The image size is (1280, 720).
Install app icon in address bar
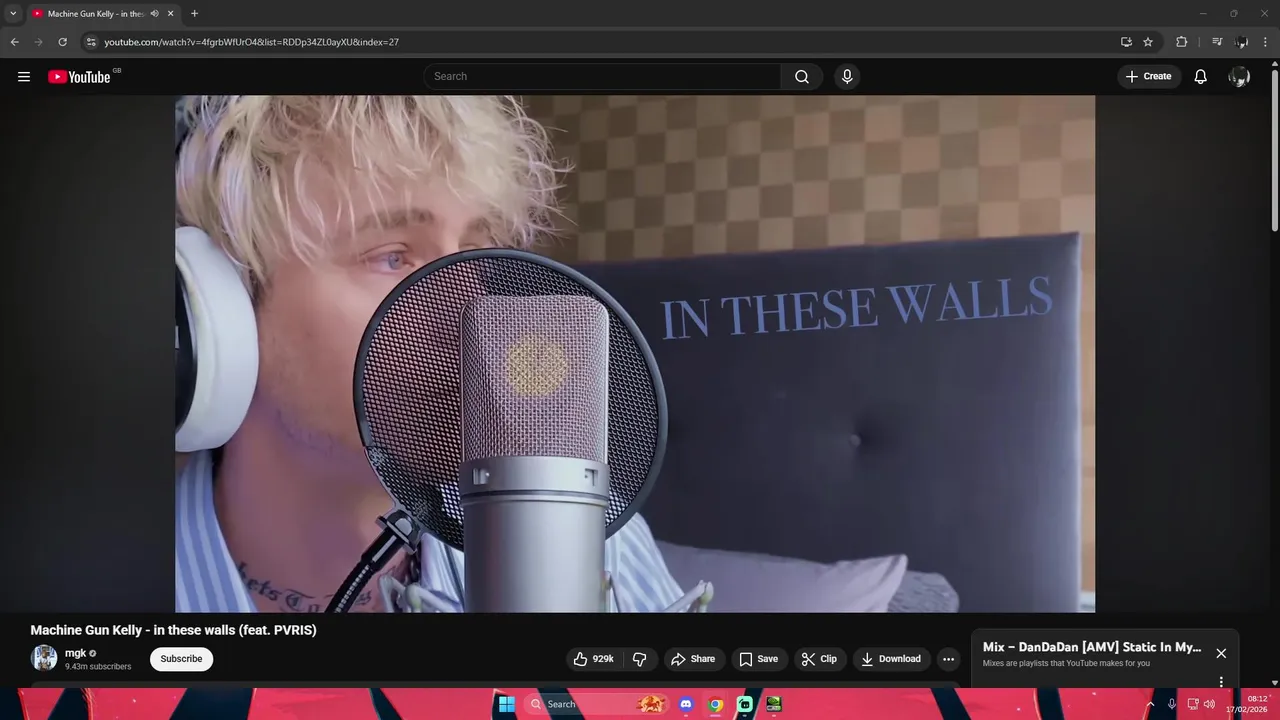pos(1126,42)
